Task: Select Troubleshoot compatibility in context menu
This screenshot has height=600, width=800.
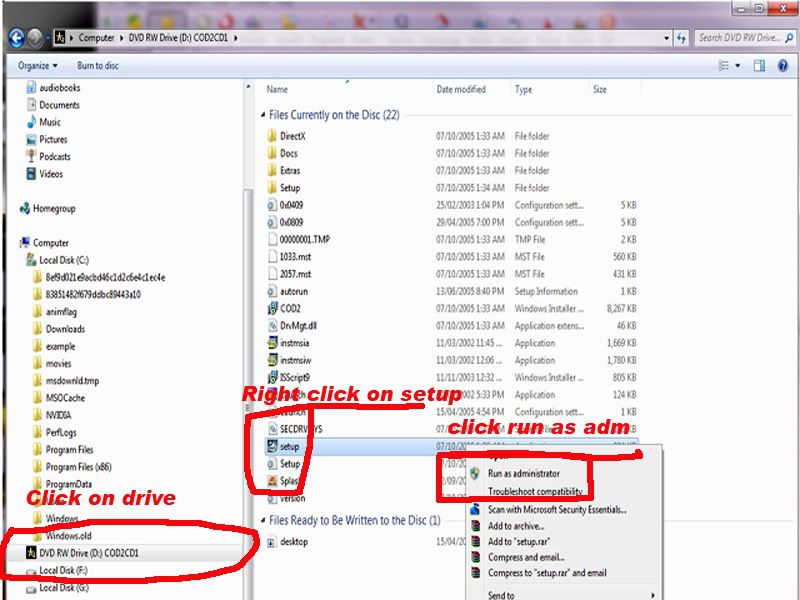Action: (533, 491)
